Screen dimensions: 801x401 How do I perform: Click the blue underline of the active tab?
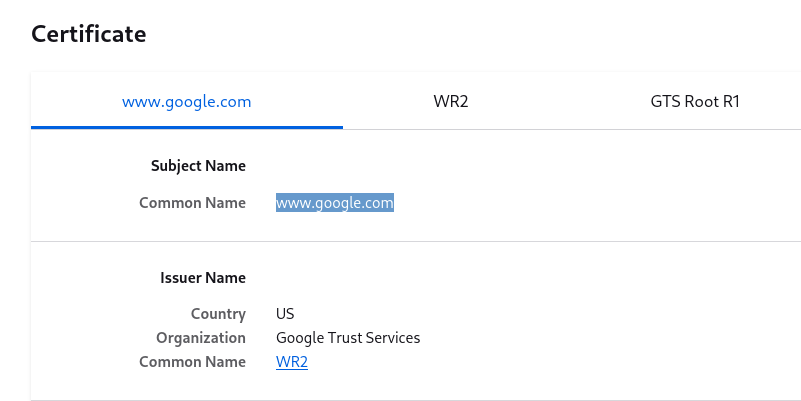coord(186,127)
